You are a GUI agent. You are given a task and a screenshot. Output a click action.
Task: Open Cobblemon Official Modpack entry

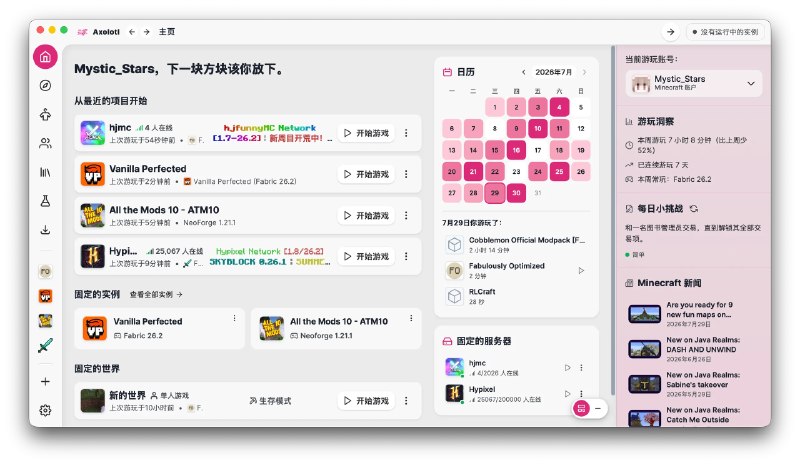pos(516,244)
